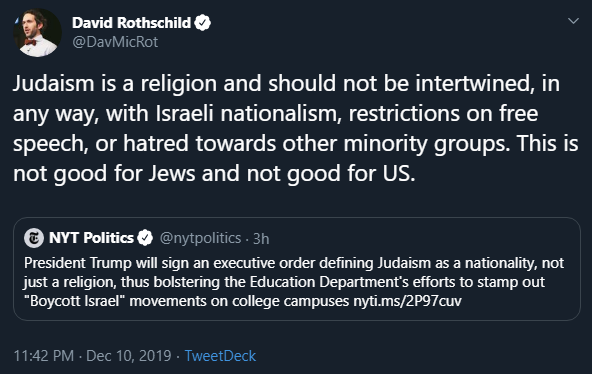Click David Rothschild's verified badge
The image size is (592, 374).
tap(203, 23)
